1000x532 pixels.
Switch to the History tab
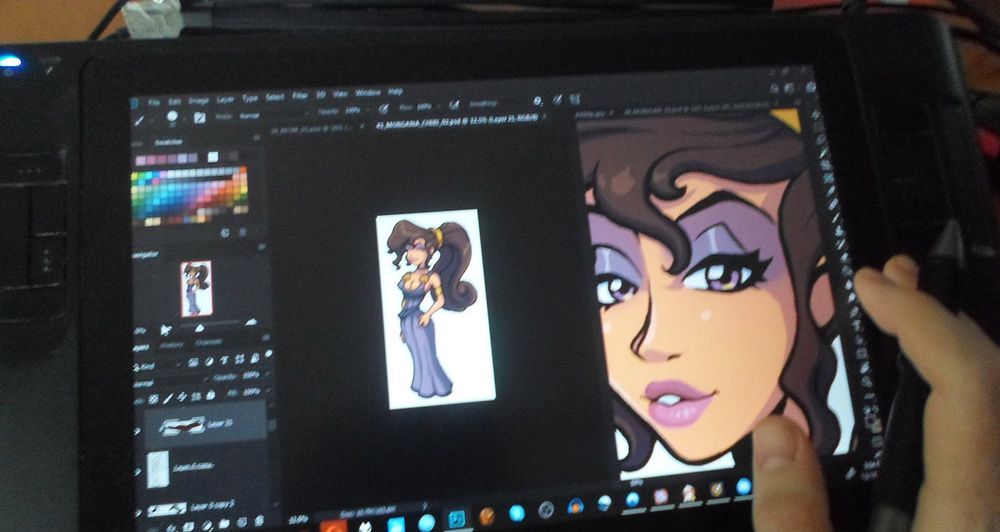click(x=172, y=345)
